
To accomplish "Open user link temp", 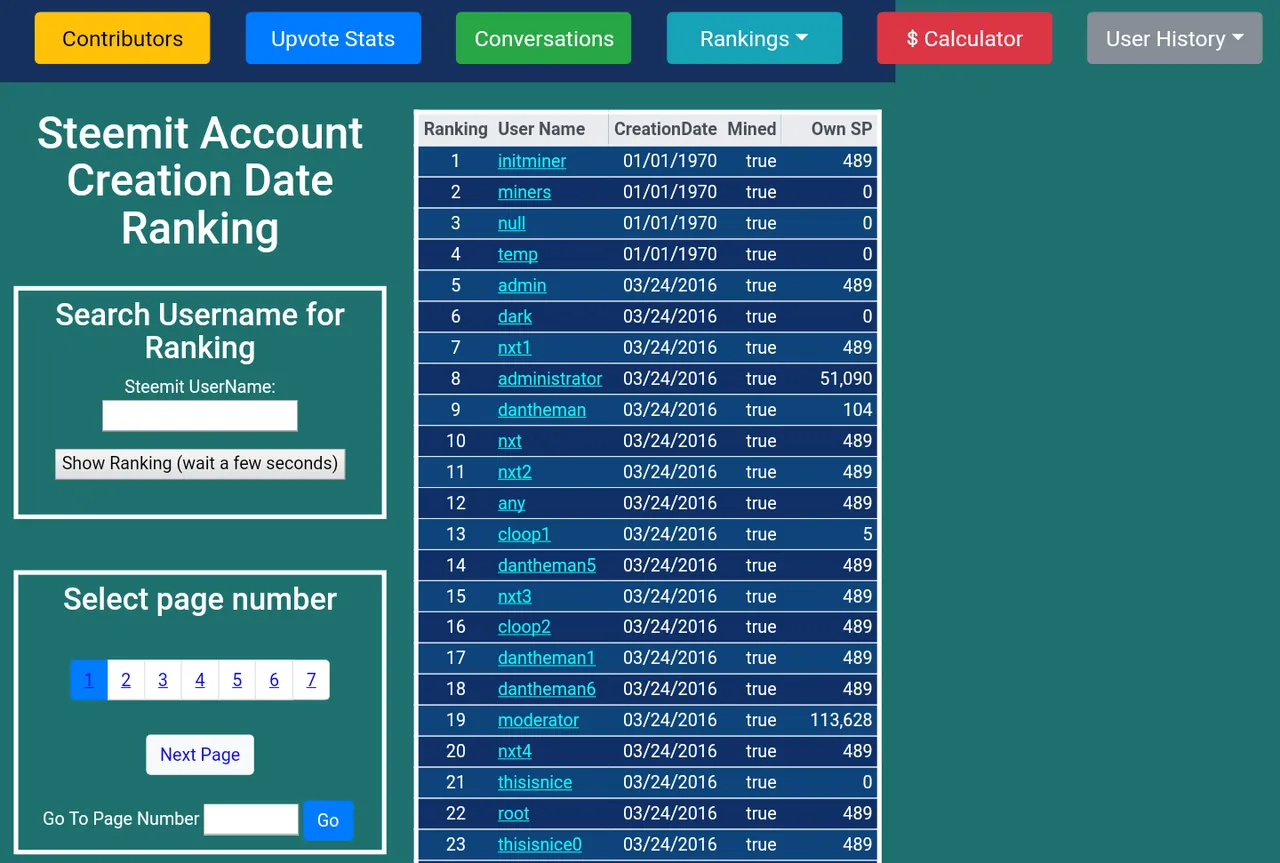I will tap(518, 254).
